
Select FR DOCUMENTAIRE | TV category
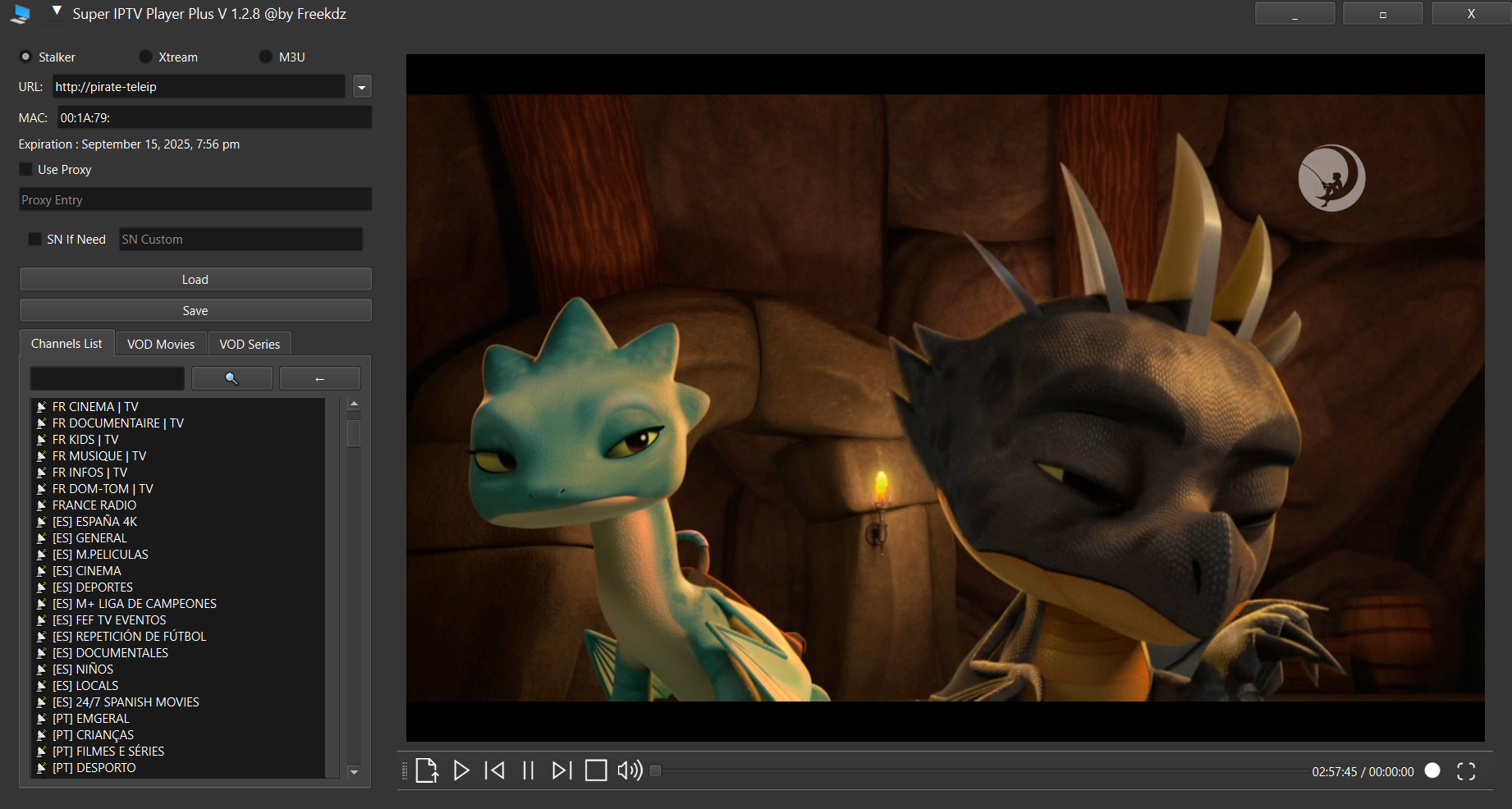pyautogui.click(x=118, y=423)
